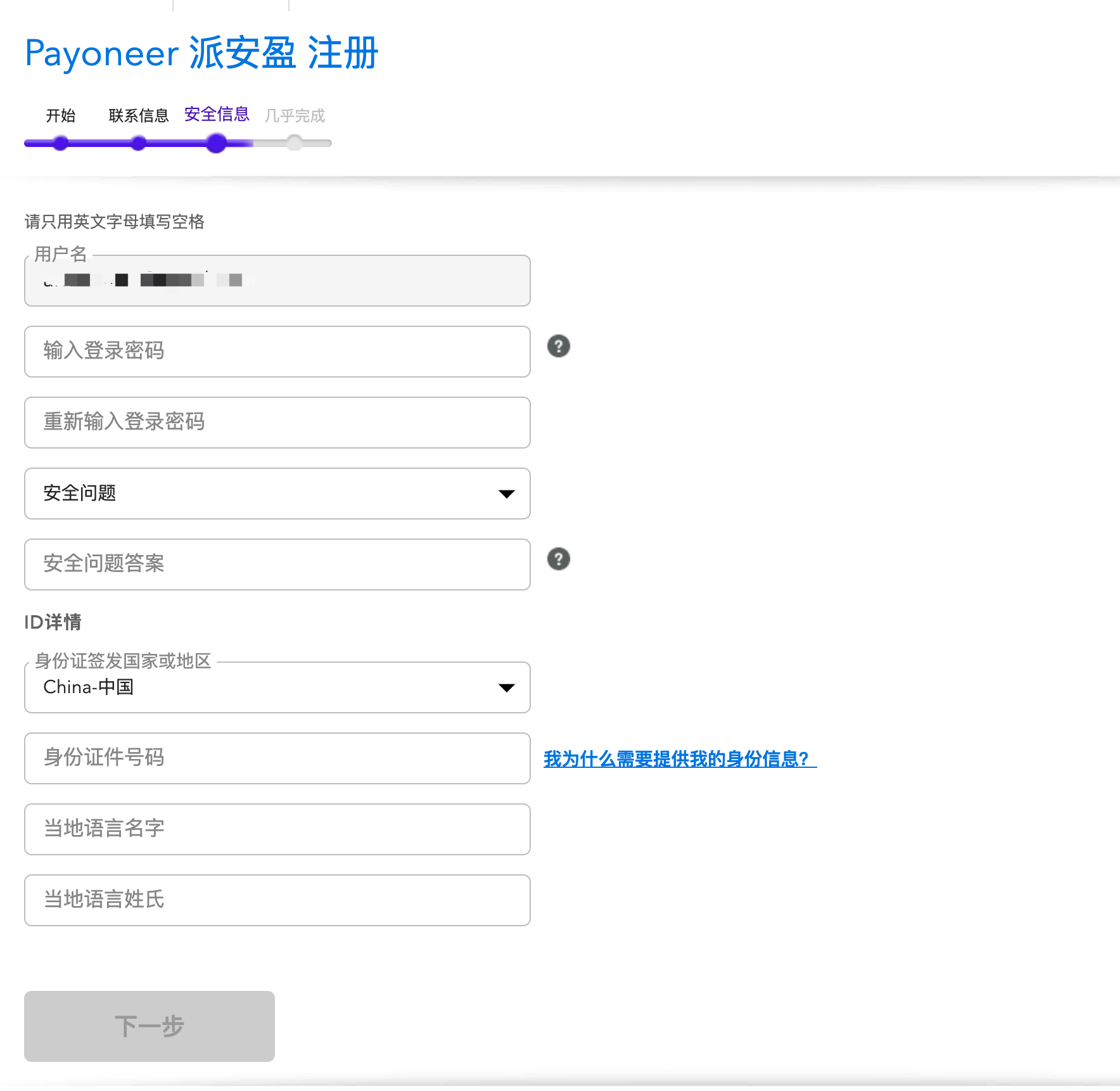Click the 当地语言名字 input field
This screenshot has width=1120, height=1091.
tap(277, 829)
